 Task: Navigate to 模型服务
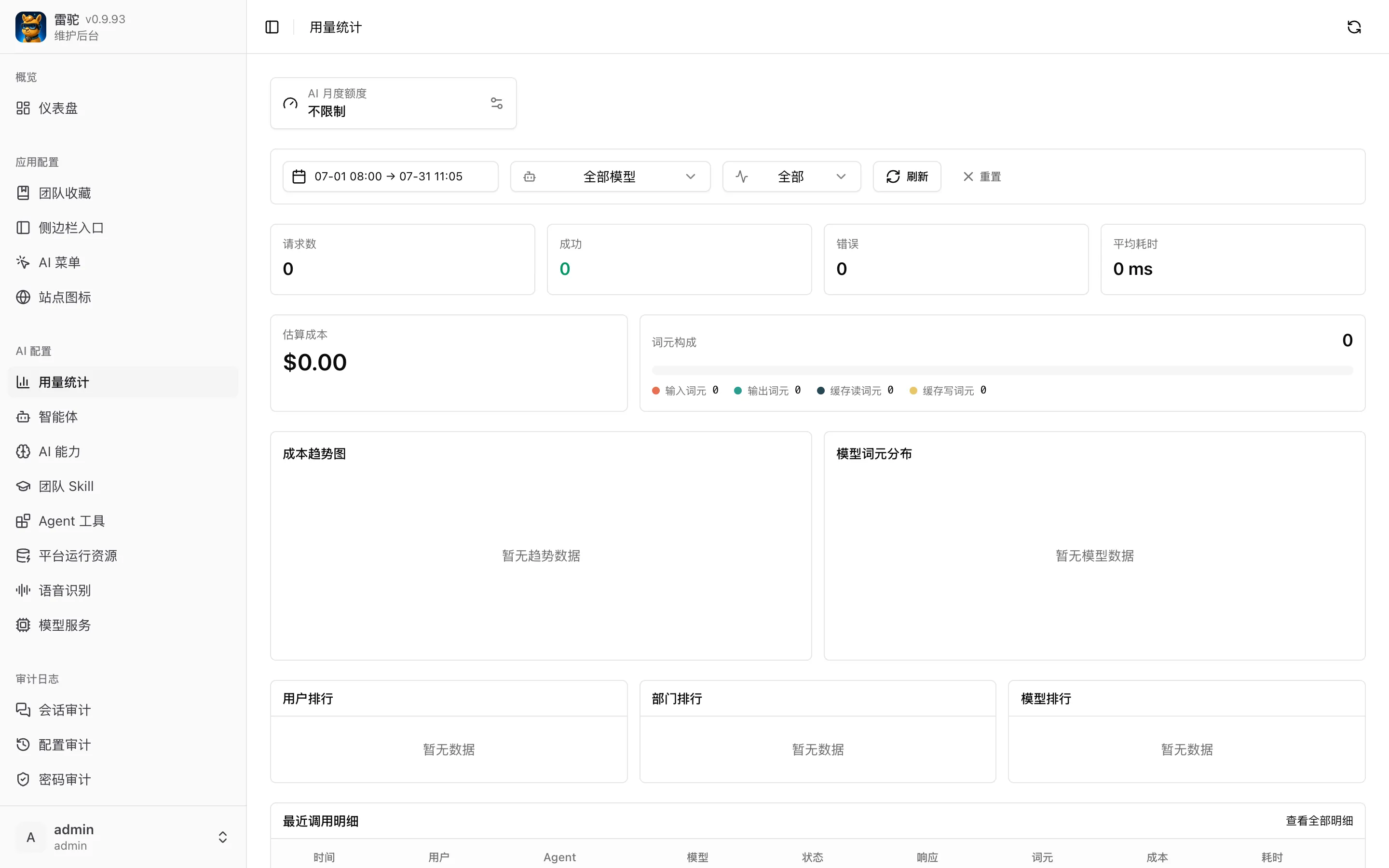(123, 625)
